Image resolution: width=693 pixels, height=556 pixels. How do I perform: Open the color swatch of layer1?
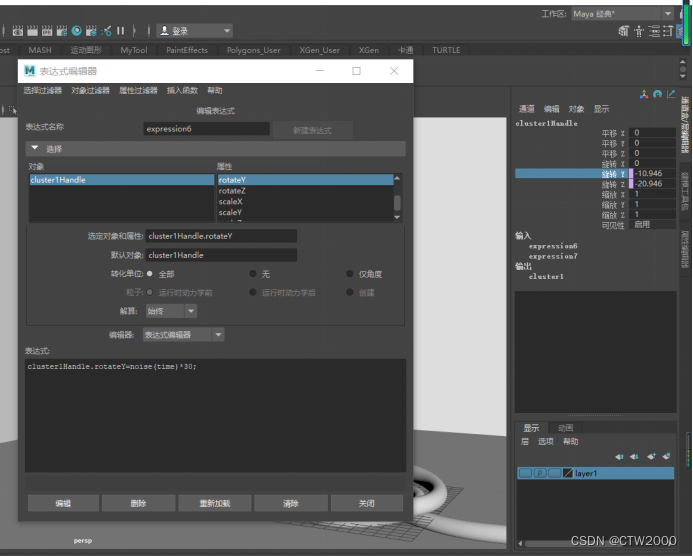coord(568,473)
